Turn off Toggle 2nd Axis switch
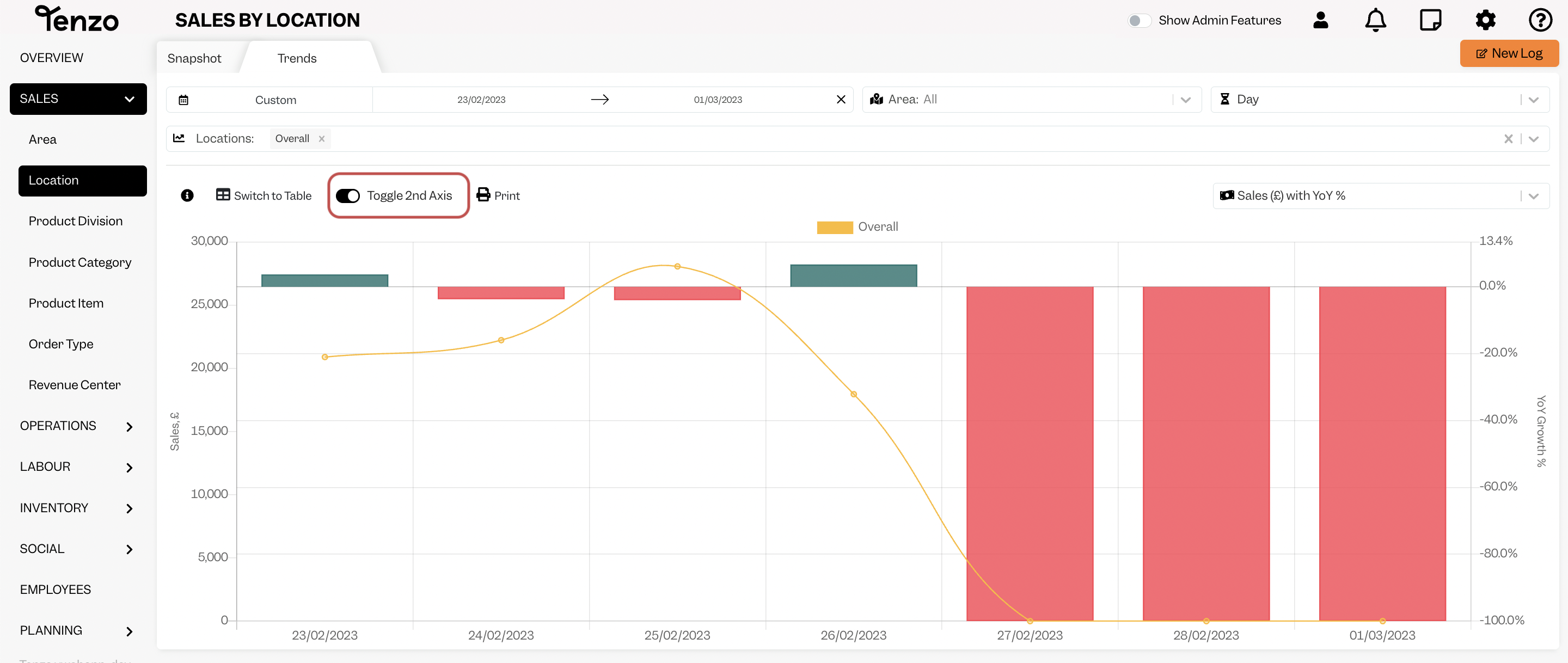The width and height of the screenshot is (1568, 663). point(348,196)
